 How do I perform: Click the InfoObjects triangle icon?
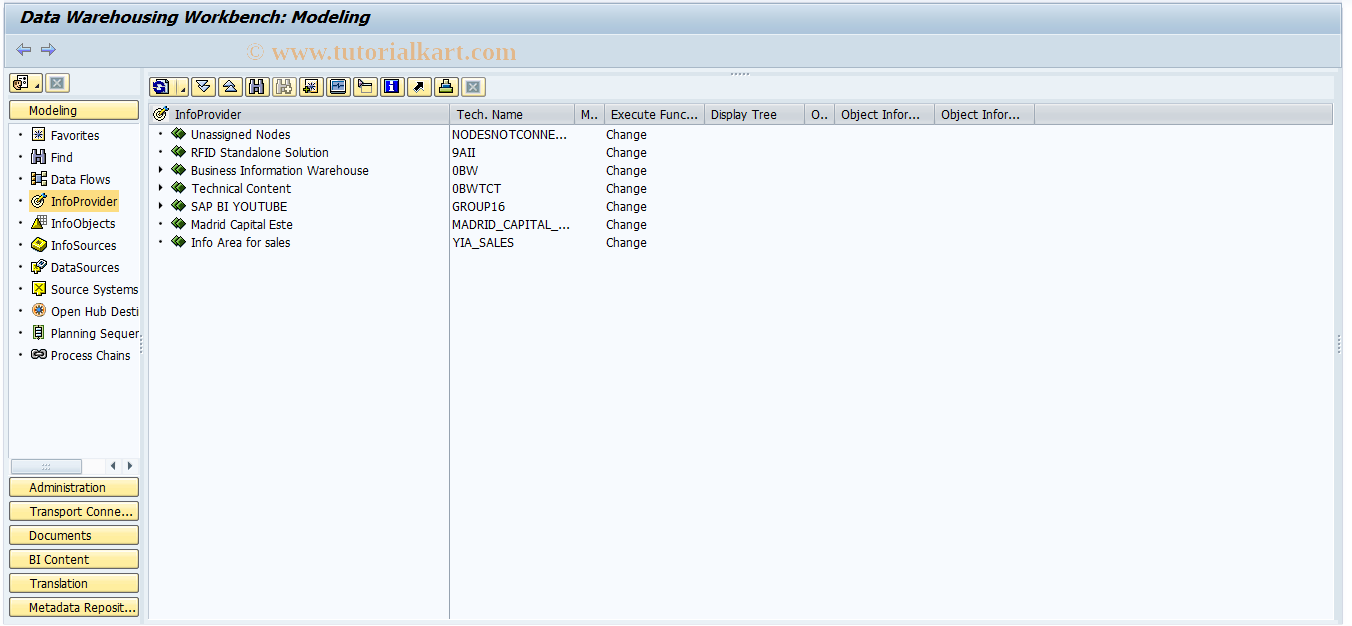point(39,223)
